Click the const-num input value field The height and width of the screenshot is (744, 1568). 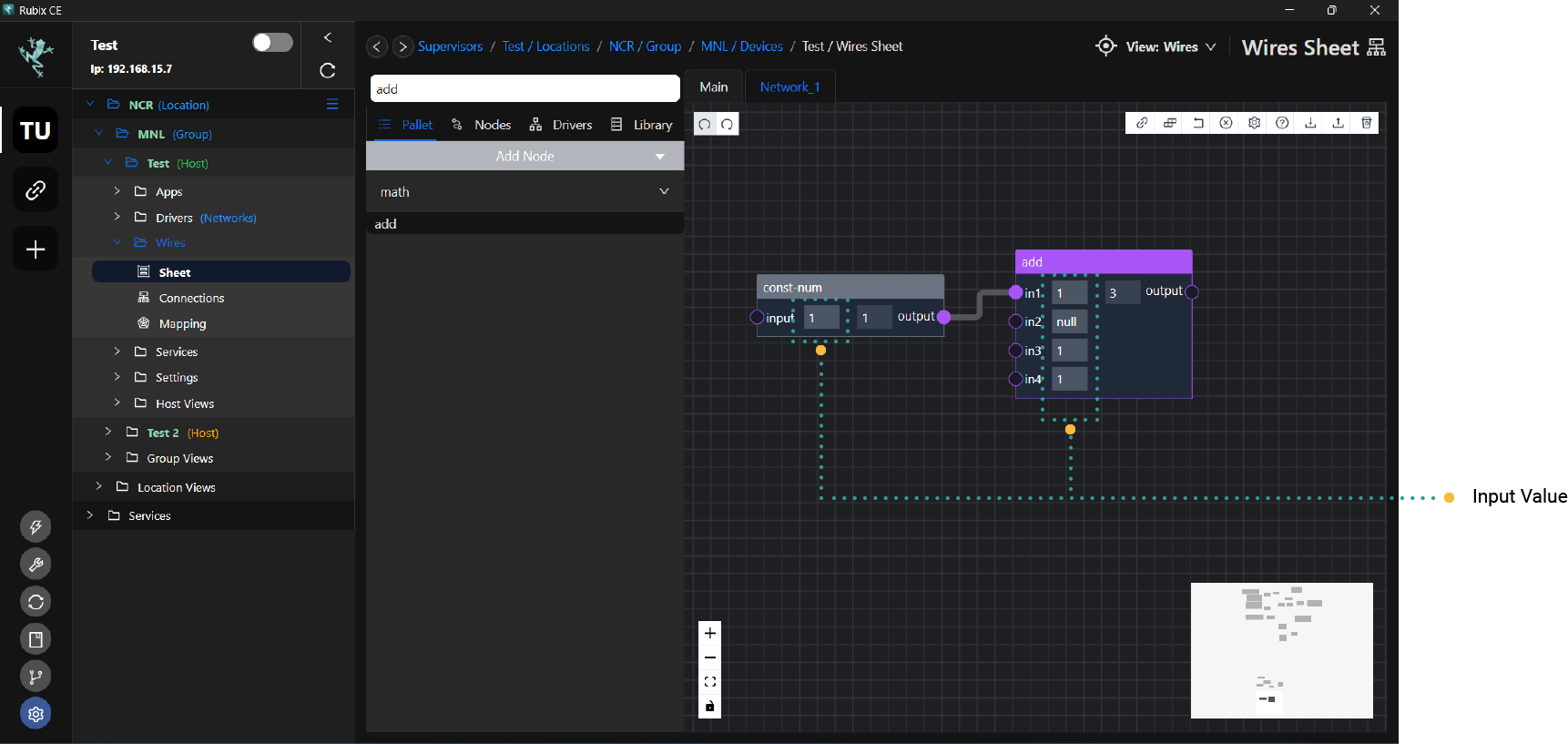click(822, 318)
